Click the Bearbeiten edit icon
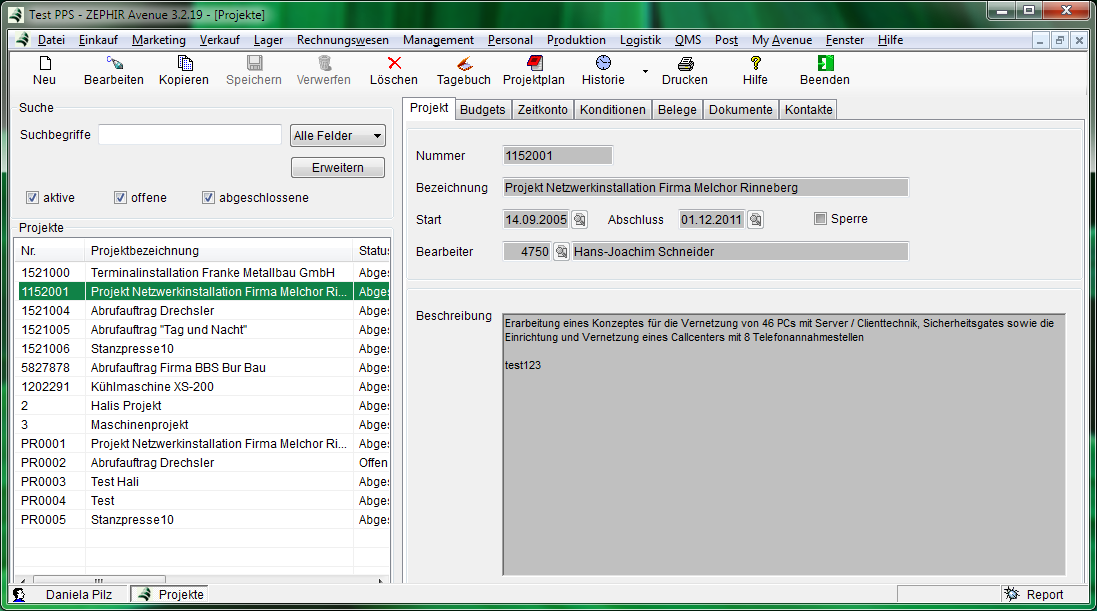Viewport: 1097px width, 611px height. tap(113, 63)
